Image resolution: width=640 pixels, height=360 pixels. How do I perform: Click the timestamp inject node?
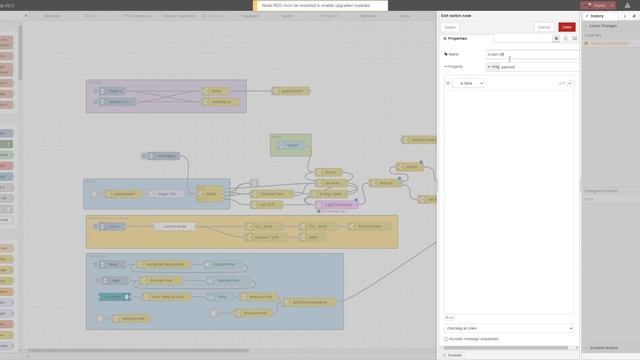163,156
